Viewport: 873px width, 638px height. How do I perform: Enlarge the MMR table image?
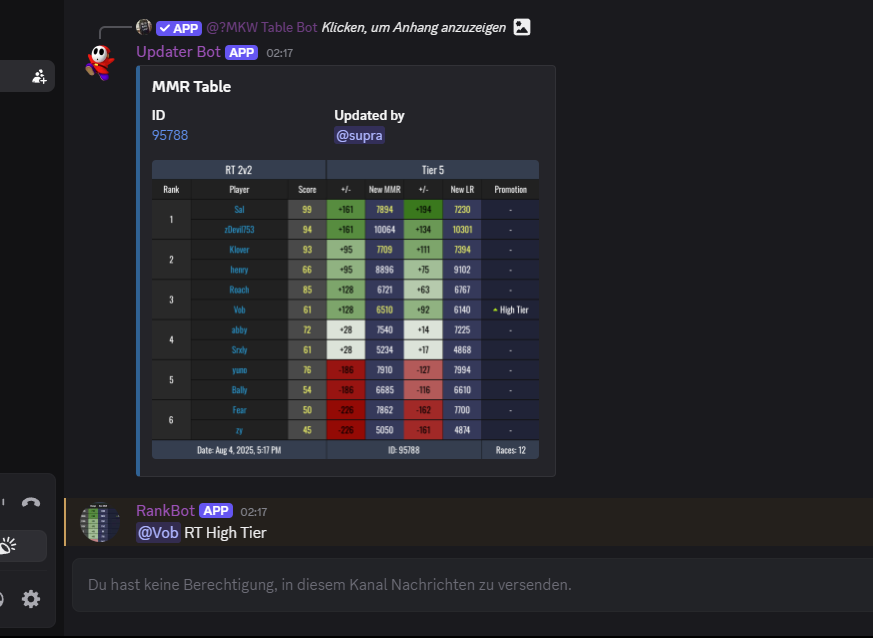click(345, 310)
